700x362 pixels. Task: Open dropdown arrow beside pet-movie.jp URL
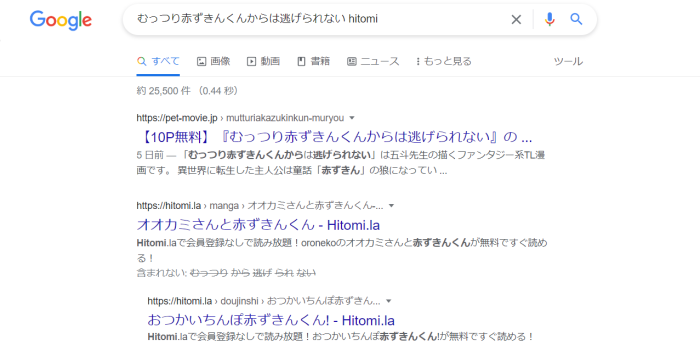pos(352,118)
